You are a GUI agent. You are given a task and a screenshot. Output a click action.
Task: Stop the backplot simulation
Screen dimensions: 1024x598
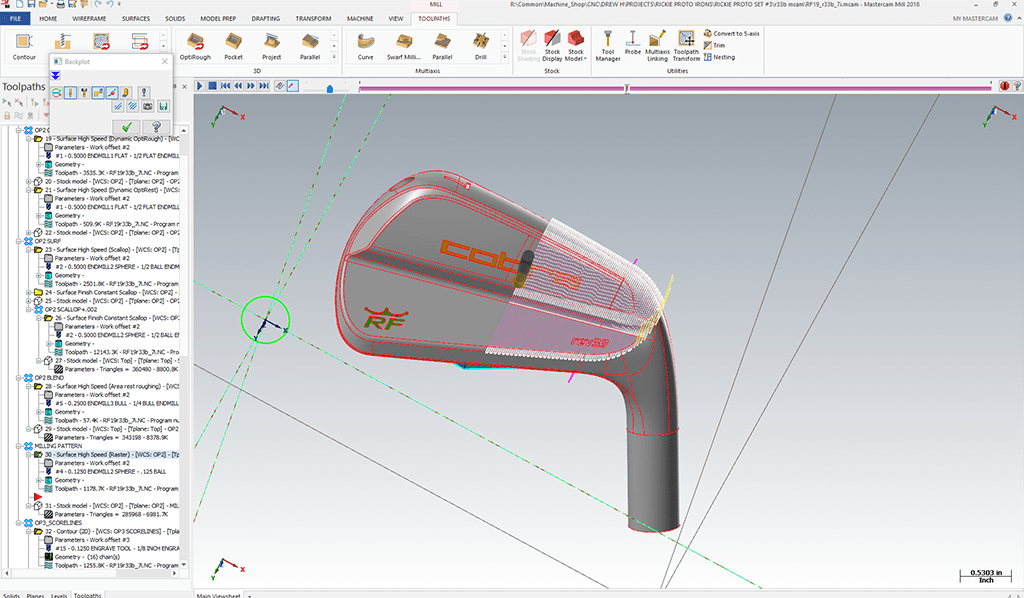[x=213, y=86]
